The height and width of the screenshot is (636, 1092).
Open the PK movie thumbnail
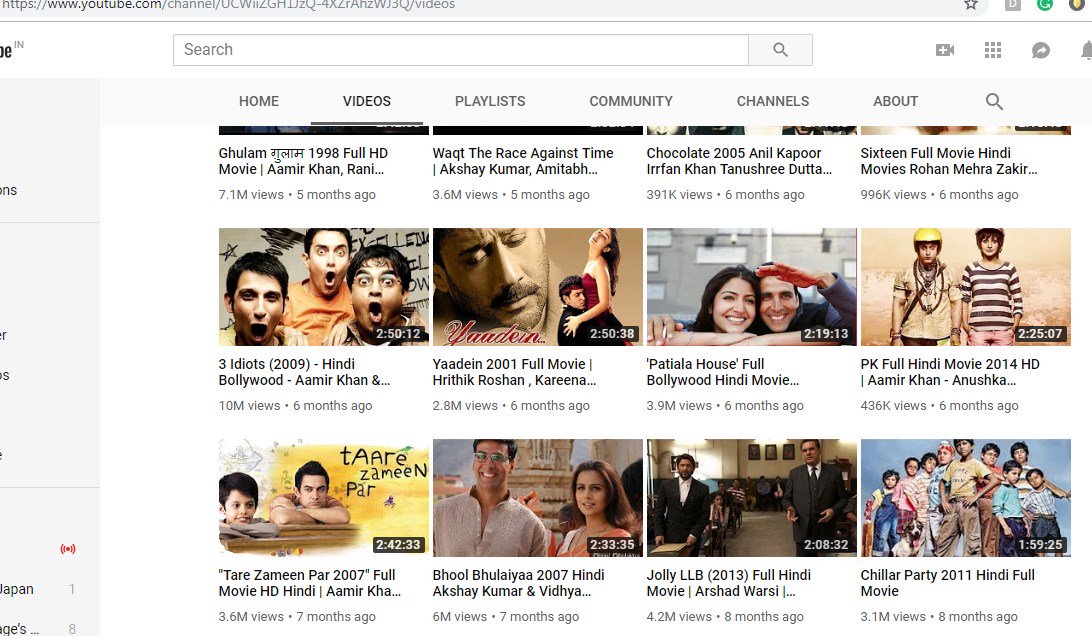click(965, 287)
